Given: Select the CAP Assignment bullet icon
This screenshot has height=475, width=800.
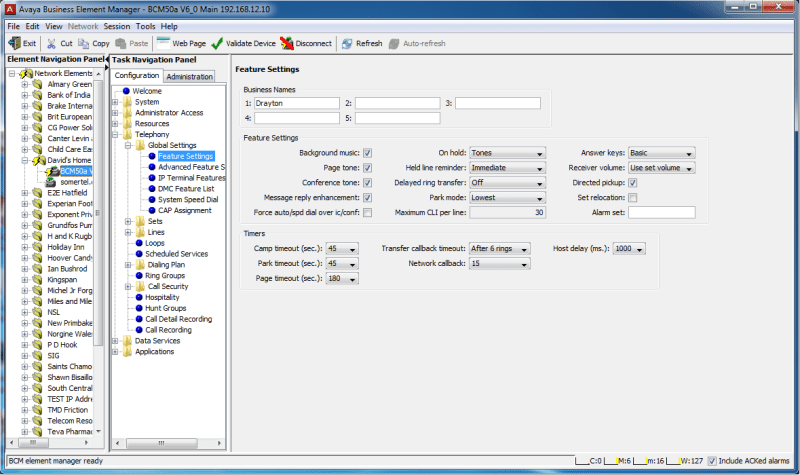Looking at the screenshot, I should pos(152,210).
